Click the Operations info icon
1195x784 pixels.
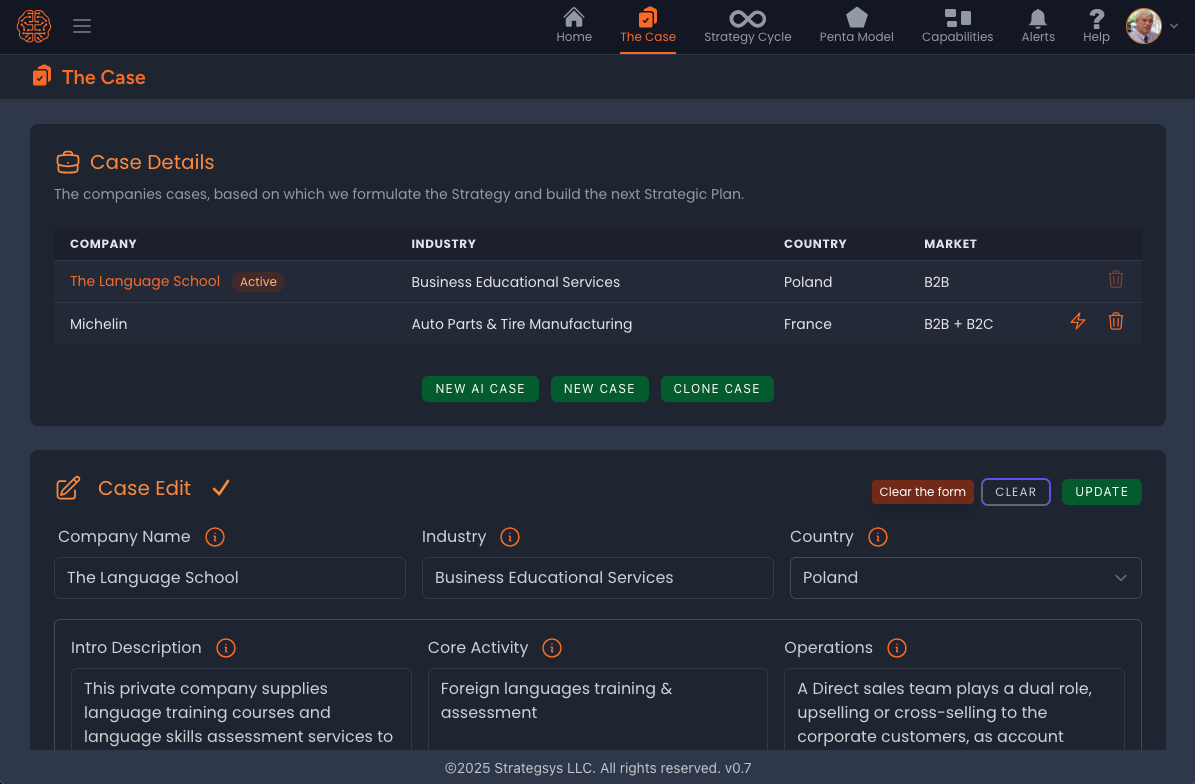[897, 648]
